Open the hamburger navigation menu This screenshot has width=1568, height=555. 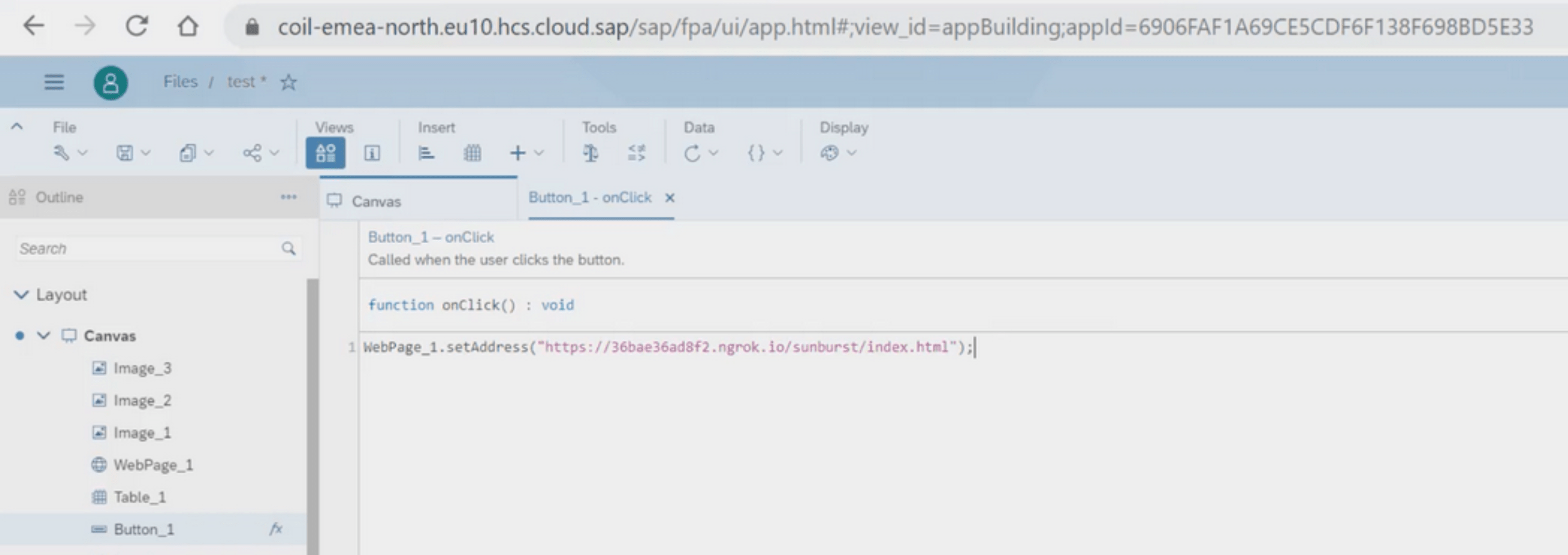point(54,82)
